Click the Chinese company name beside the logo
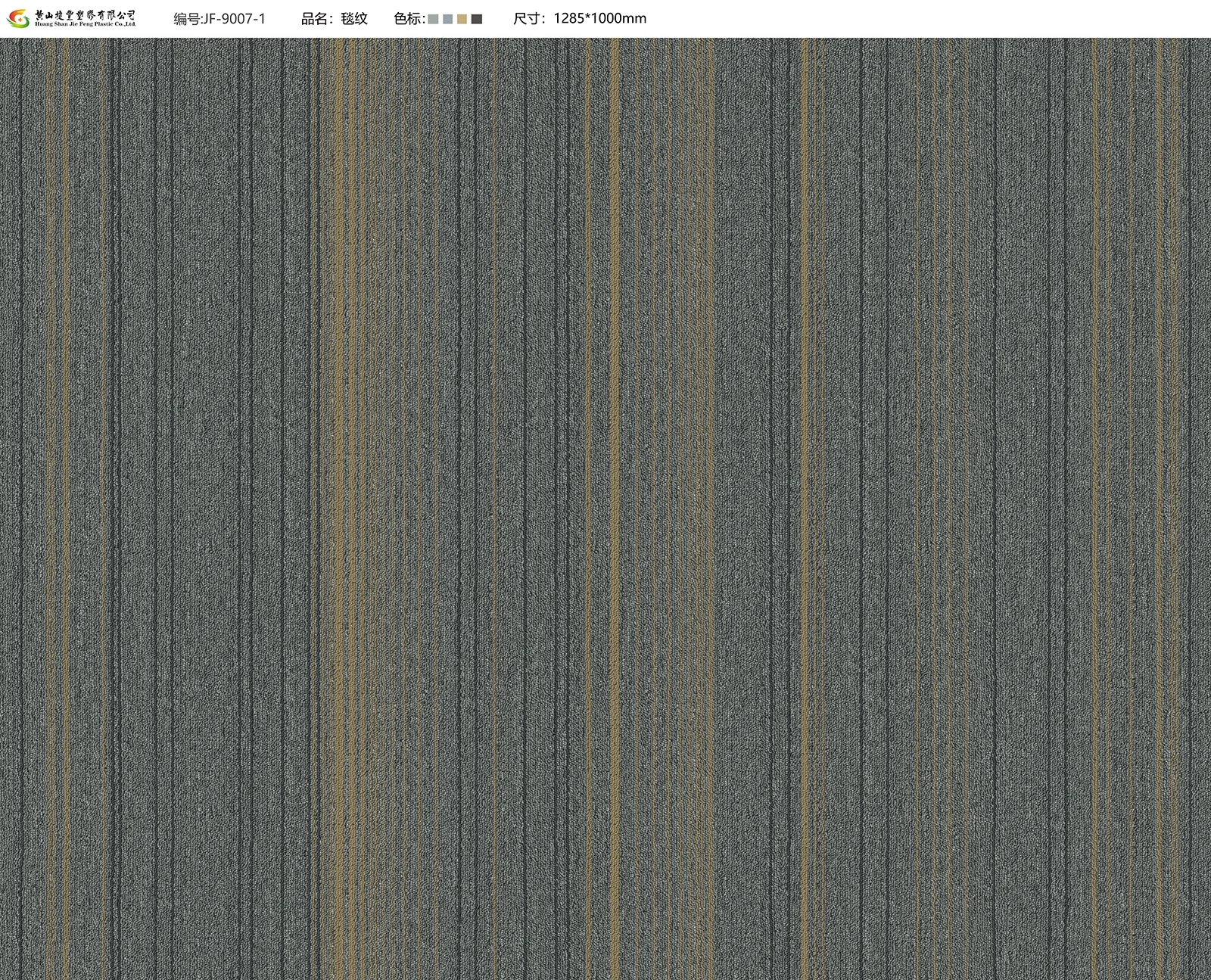The image size is (1211, 980). 86,14
